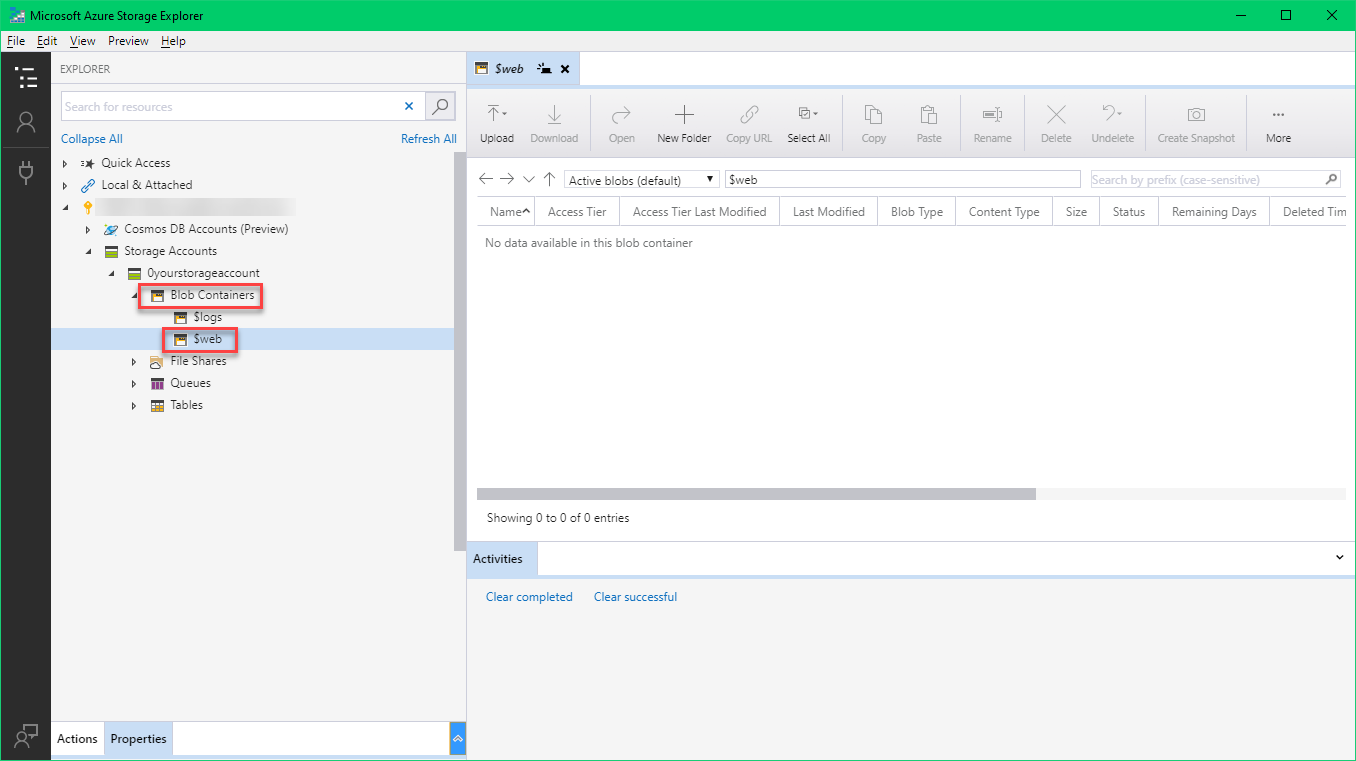This screenshot has width=1356, height=761.
Task: Go forward with the right arrow
Action: click(507, 179)
